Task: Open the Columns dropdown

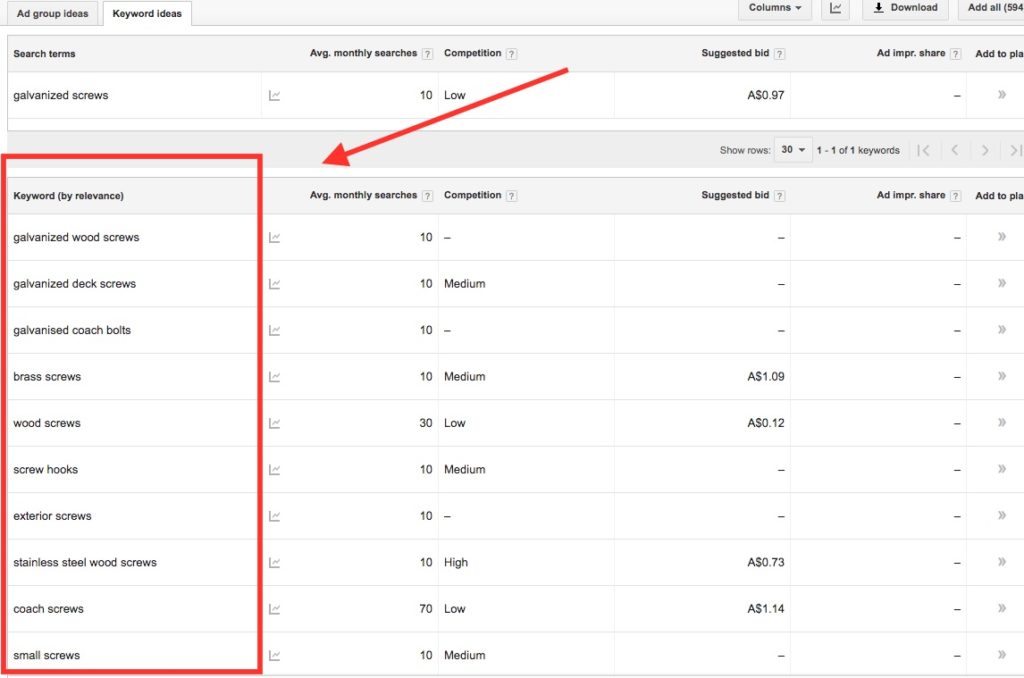Action: tap(775, 8)
